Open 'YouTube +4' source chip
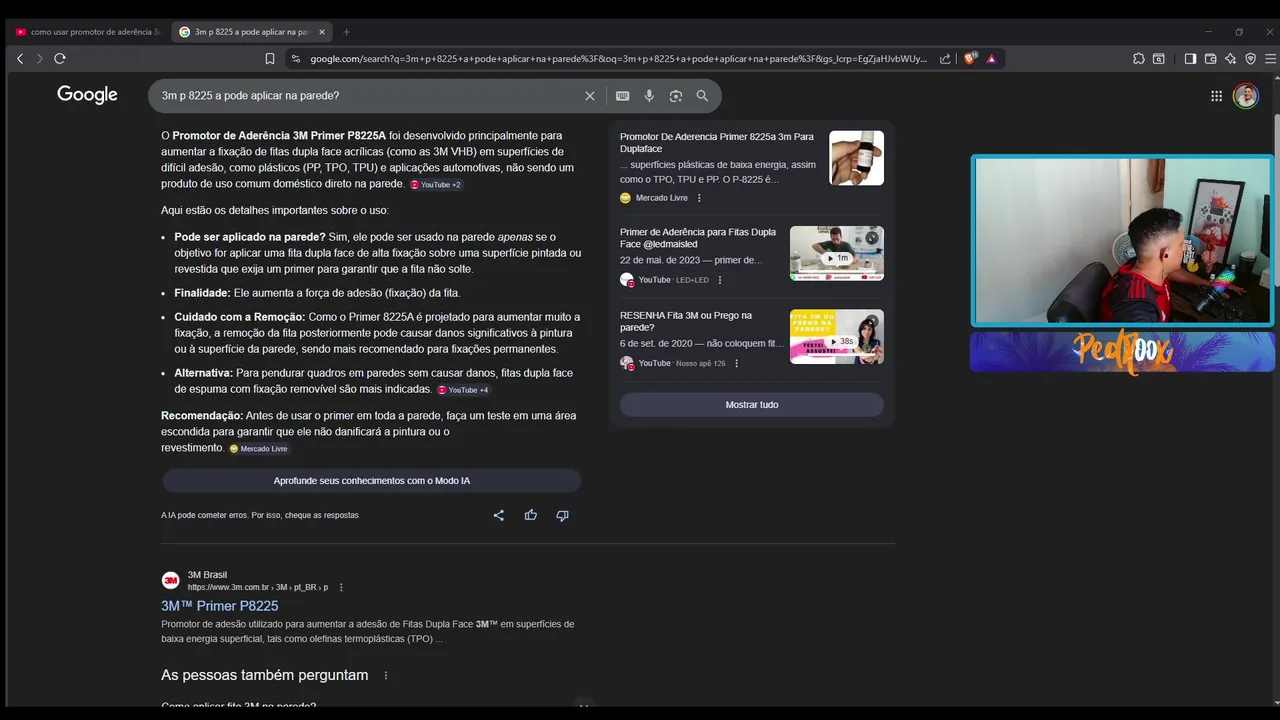The height and width of the screenshot is (720, 1280). 463,390
